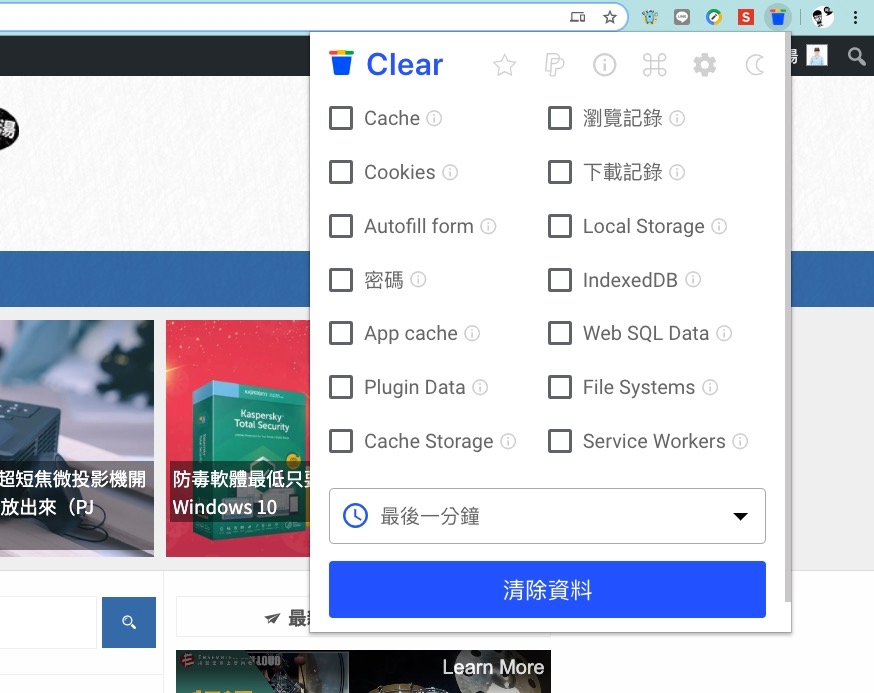Open the browser three-dot menu
Image resolution: width=874 pixels, height=693 pixels.
click(855, 17)
